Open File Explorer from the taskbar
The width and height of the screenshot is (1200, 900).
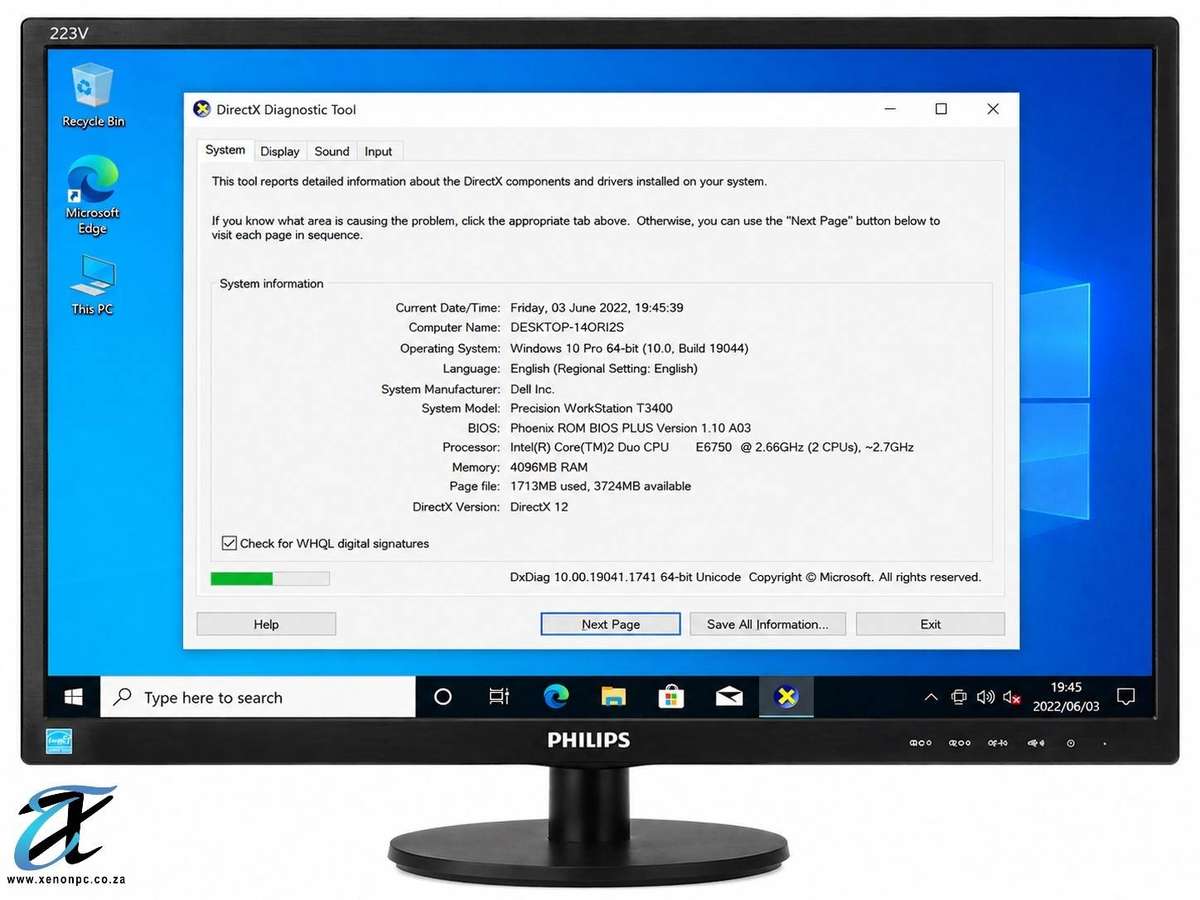pyautogui.click(x=613, y=697)
